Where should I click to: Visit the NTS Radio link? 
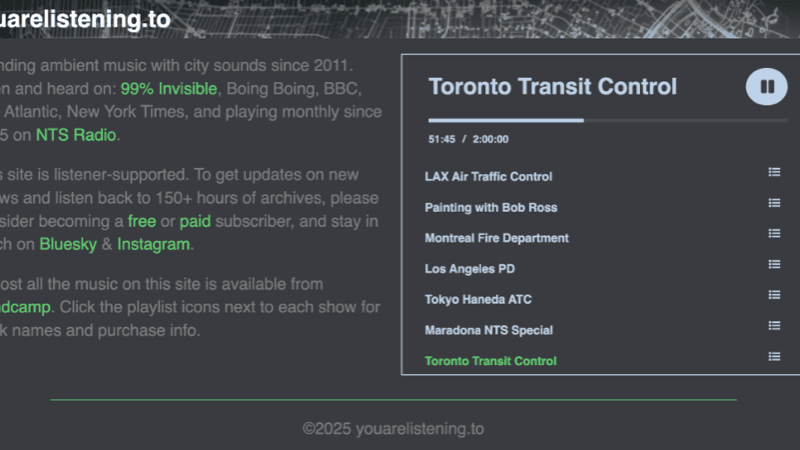pyautogui.click(x=76, y=134)
